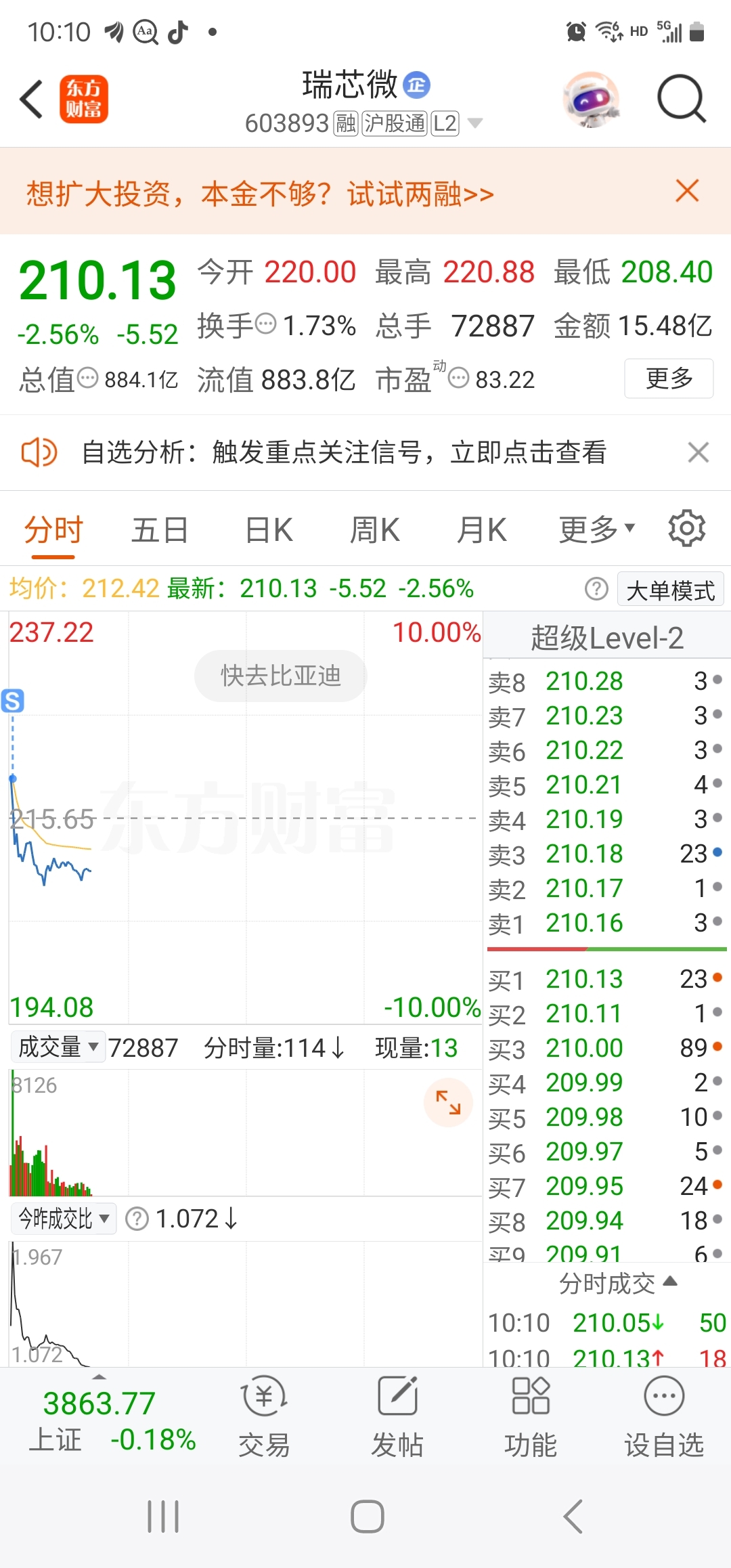Viewport: 731px width, 1568px height.
Task: Select the 买1 210.13 order row
Action: [x=606, y=979]
